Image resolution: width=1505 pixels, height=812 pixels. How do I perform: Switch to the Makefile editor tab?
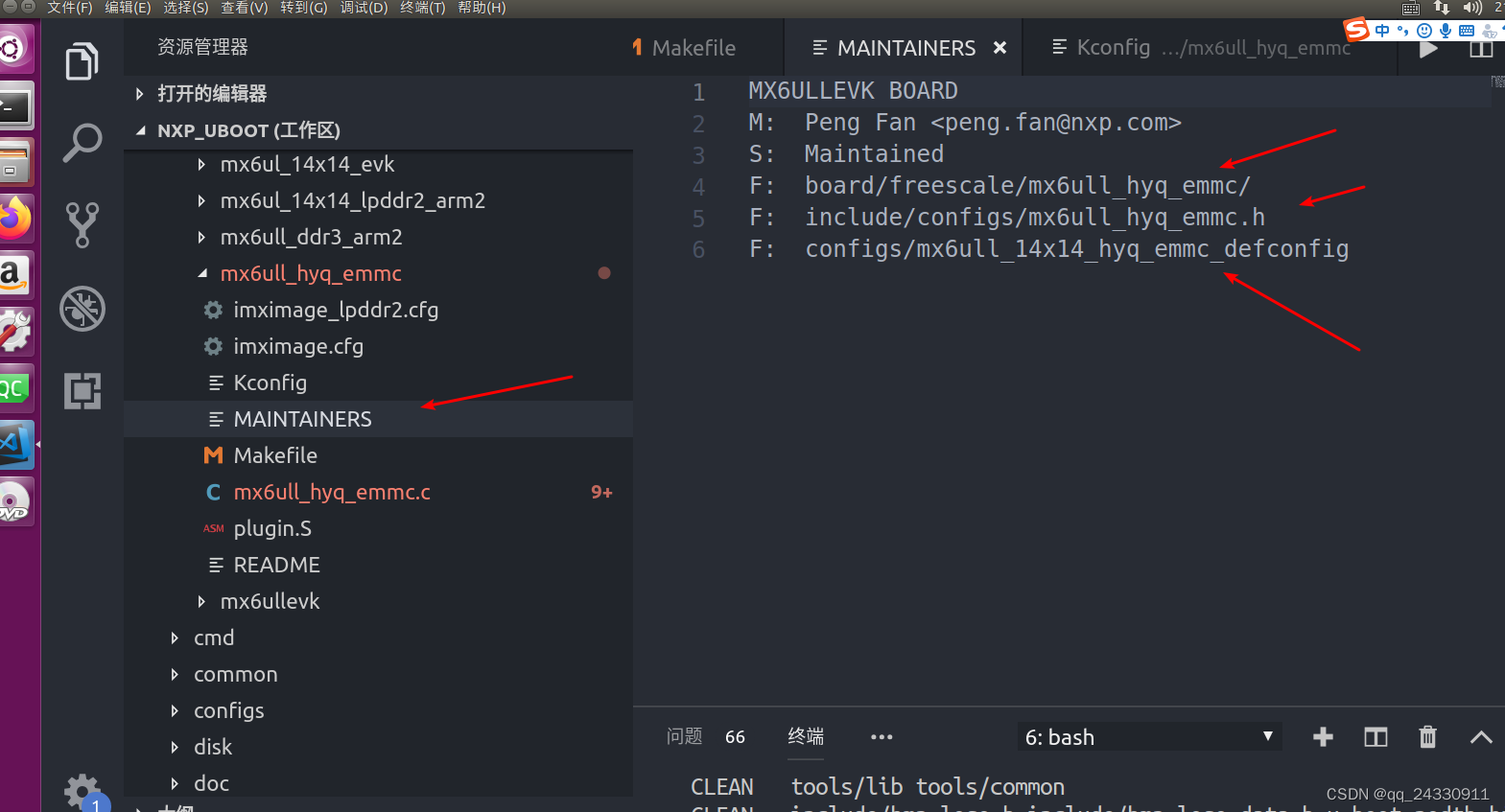[693, 47]
